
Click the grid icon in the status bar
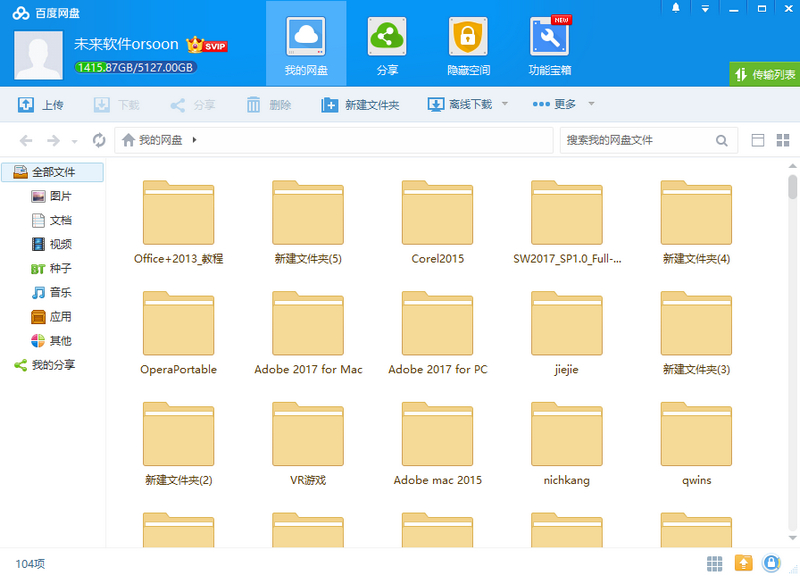(715, 563)
